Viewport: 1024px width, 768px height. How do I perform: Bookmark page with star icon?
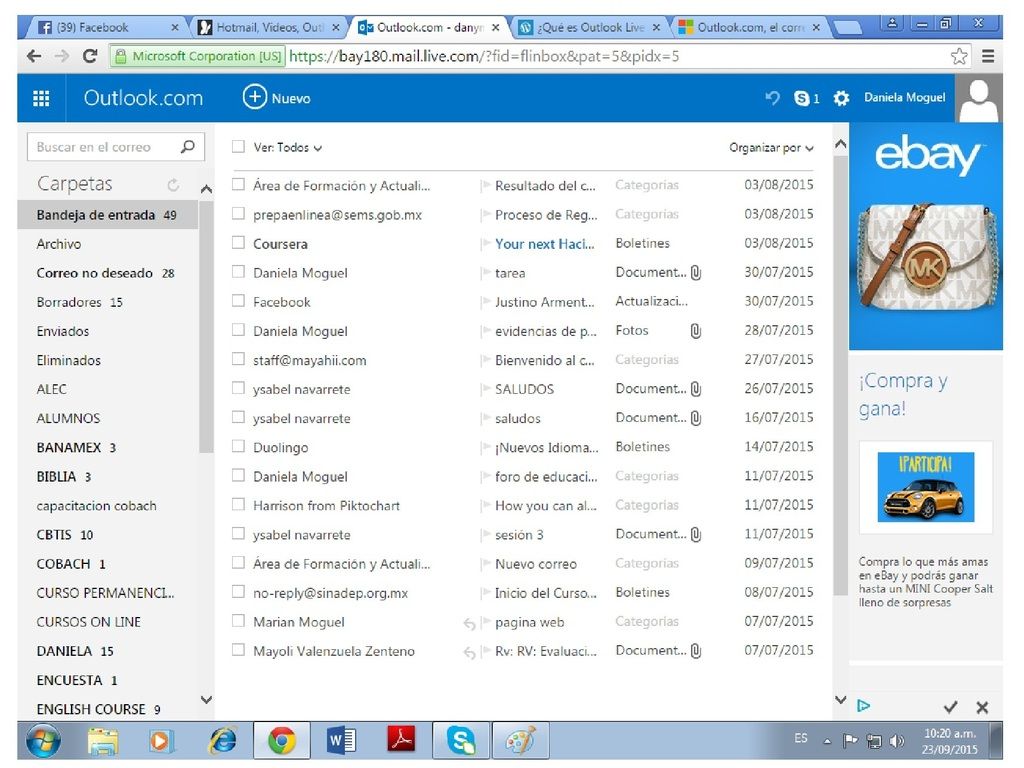(959, 56)
